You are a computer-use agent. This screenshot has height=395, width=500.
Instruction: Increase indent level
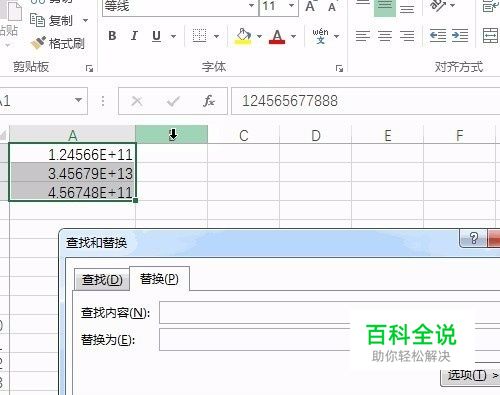click(x=460, y=36)
